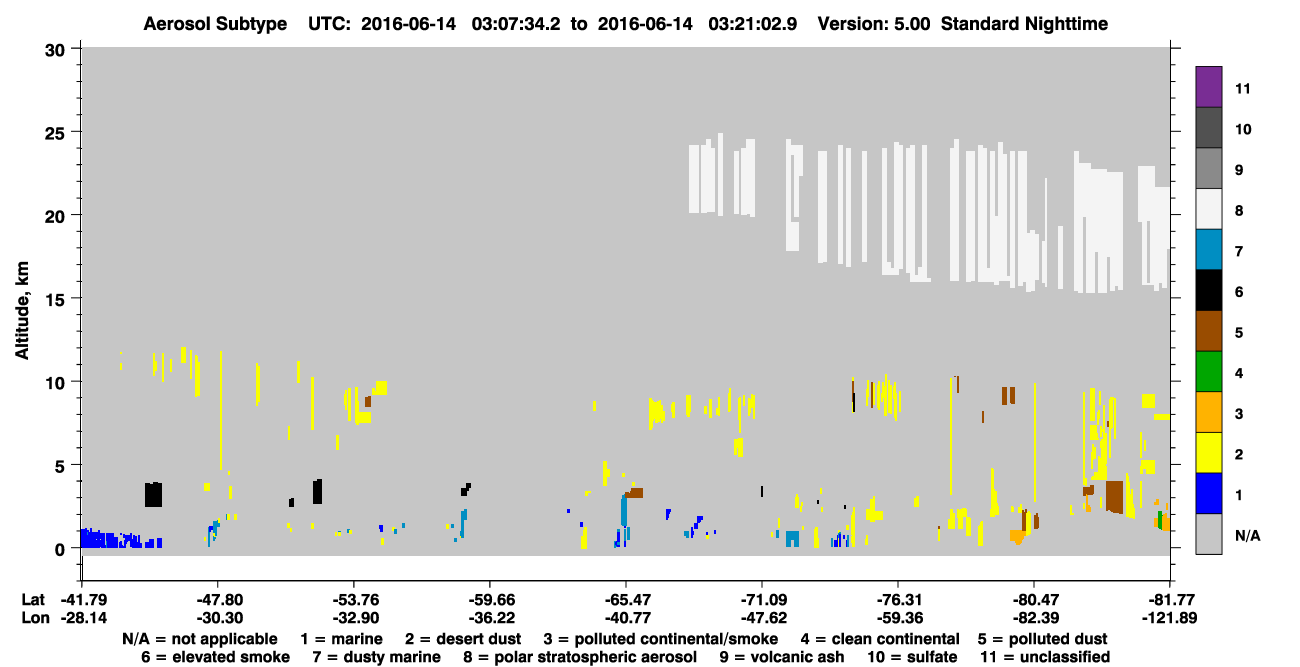
Task: Click longitude value -121.89
Action: (x=1170, y=618)
